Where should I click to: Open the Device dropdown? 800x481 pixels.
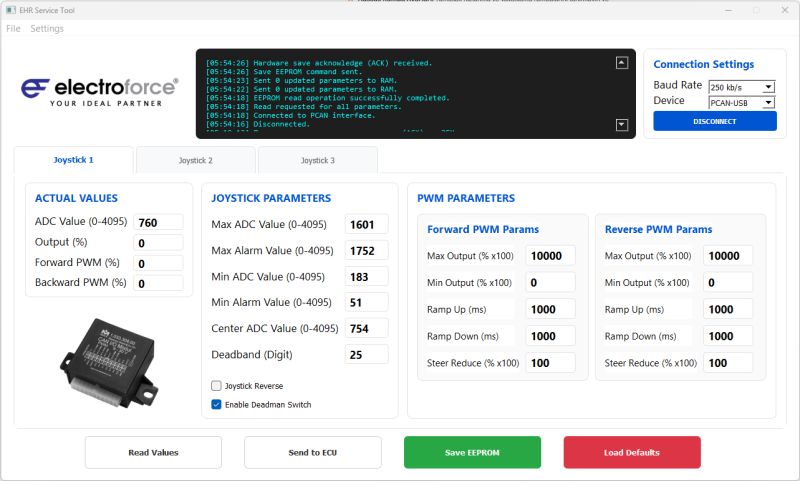pos(742,103)
